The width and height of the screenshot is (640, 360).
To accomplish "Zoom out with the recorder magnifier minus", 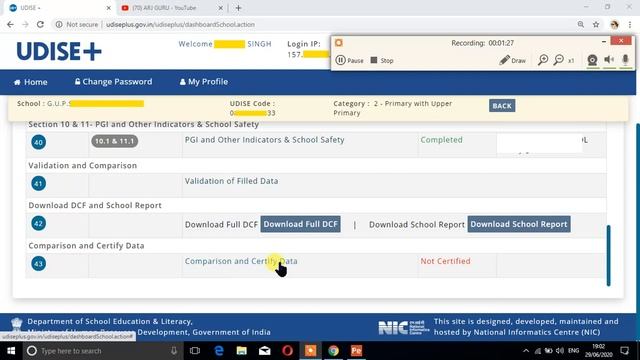I will (x=558, y=60).
